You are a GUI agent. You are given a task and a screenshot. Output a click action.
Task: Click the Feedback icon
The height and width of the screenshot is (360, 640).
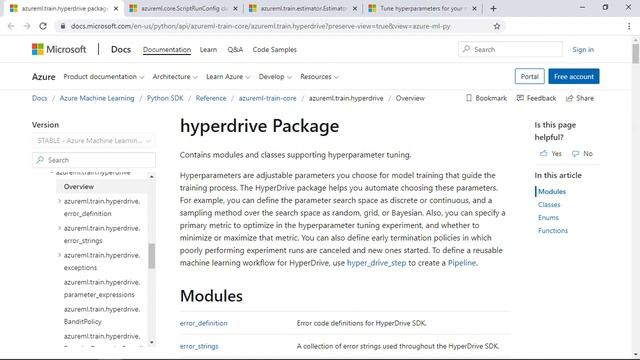520,98
